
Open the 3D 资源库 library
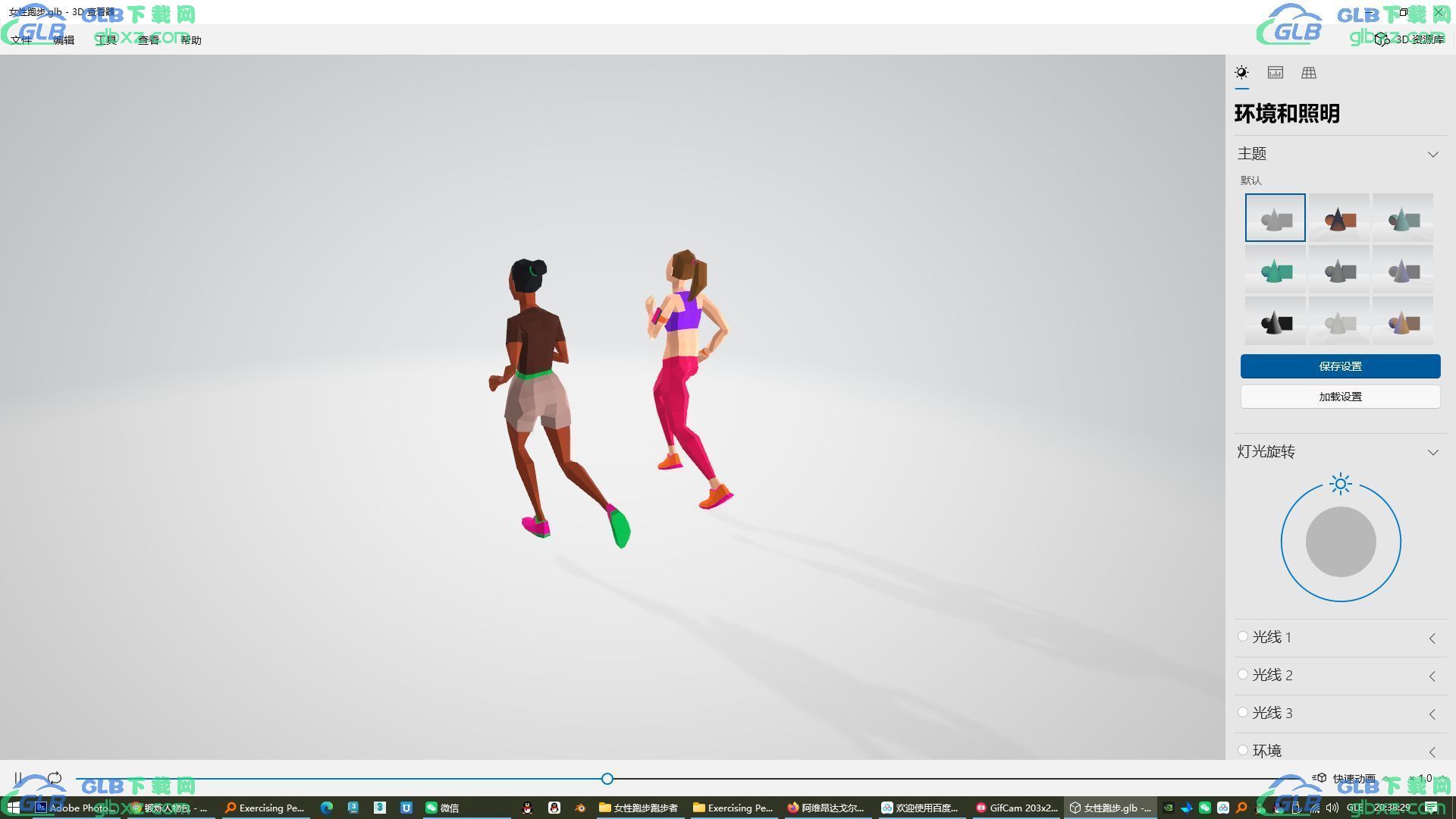(x=1410, y=39)
